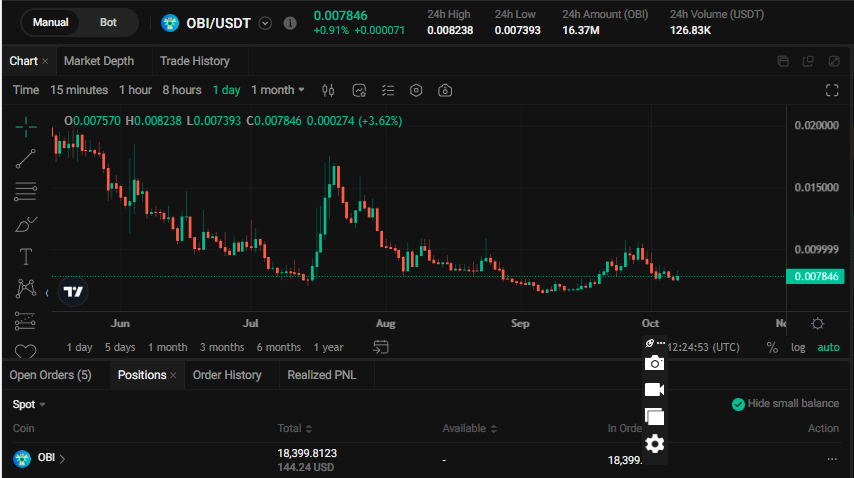The image size is (854, 478).
Task: Expand the OBI/USDT pair selector
Action: click(x=265, y=23)
